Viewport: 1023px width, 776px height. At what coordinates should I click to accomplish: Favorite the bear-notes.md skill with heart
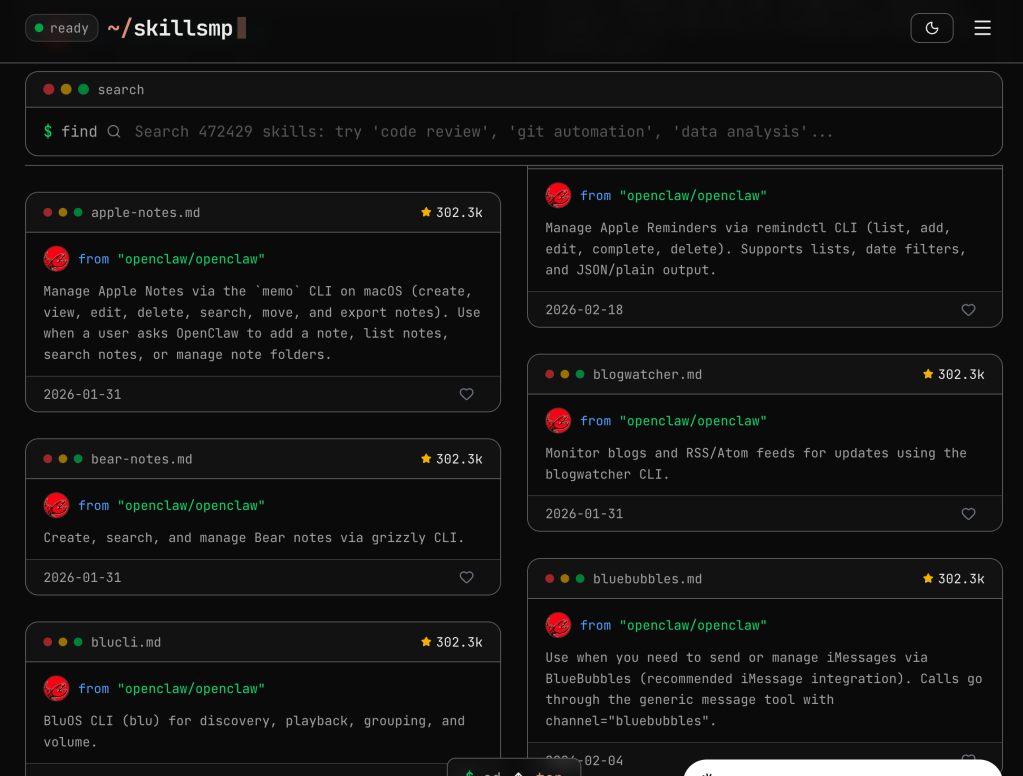[x=466, y=577]
